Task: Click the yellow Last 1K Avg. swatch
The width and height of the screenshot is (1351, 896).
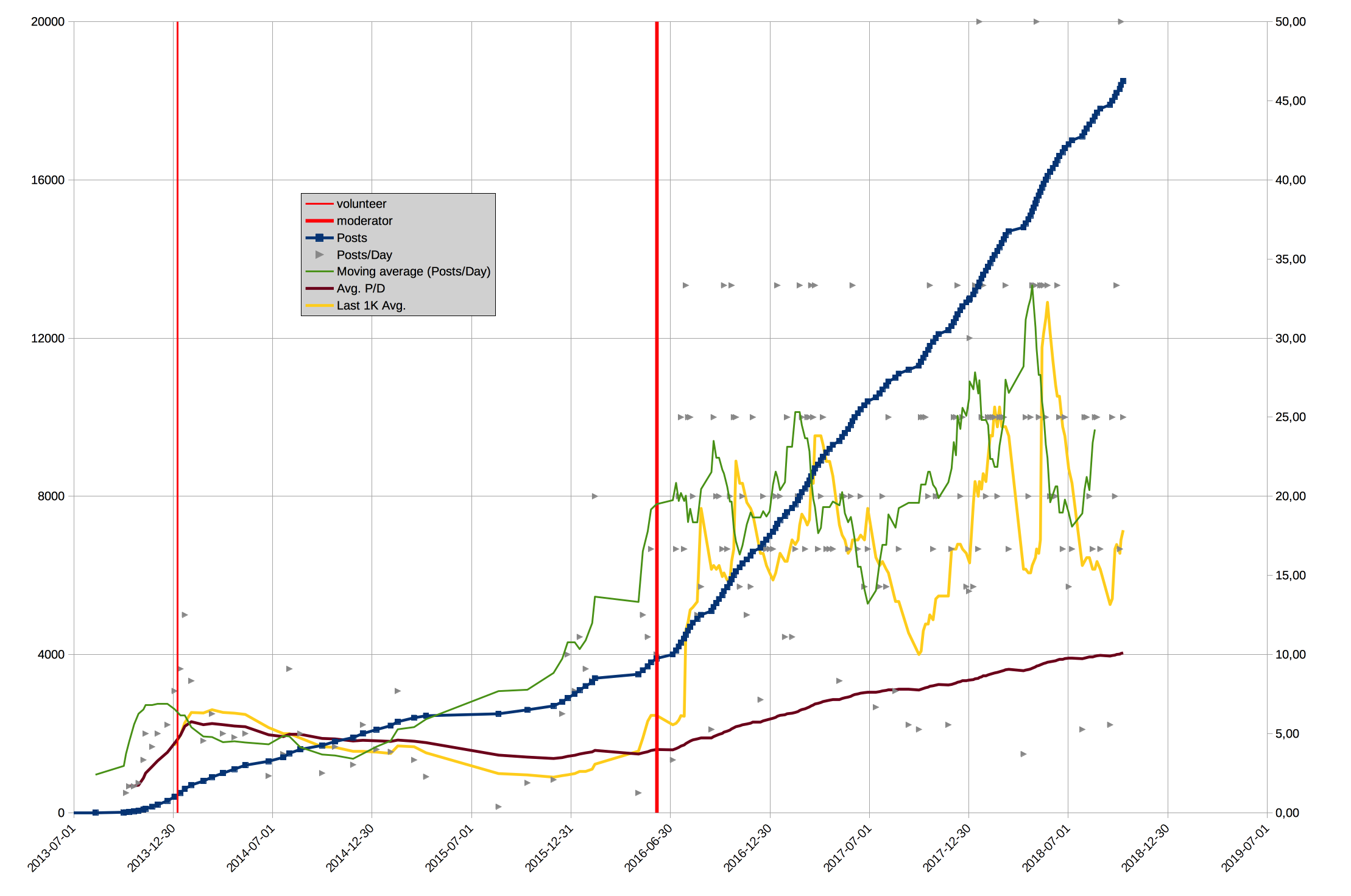Action: coord(319,305)
